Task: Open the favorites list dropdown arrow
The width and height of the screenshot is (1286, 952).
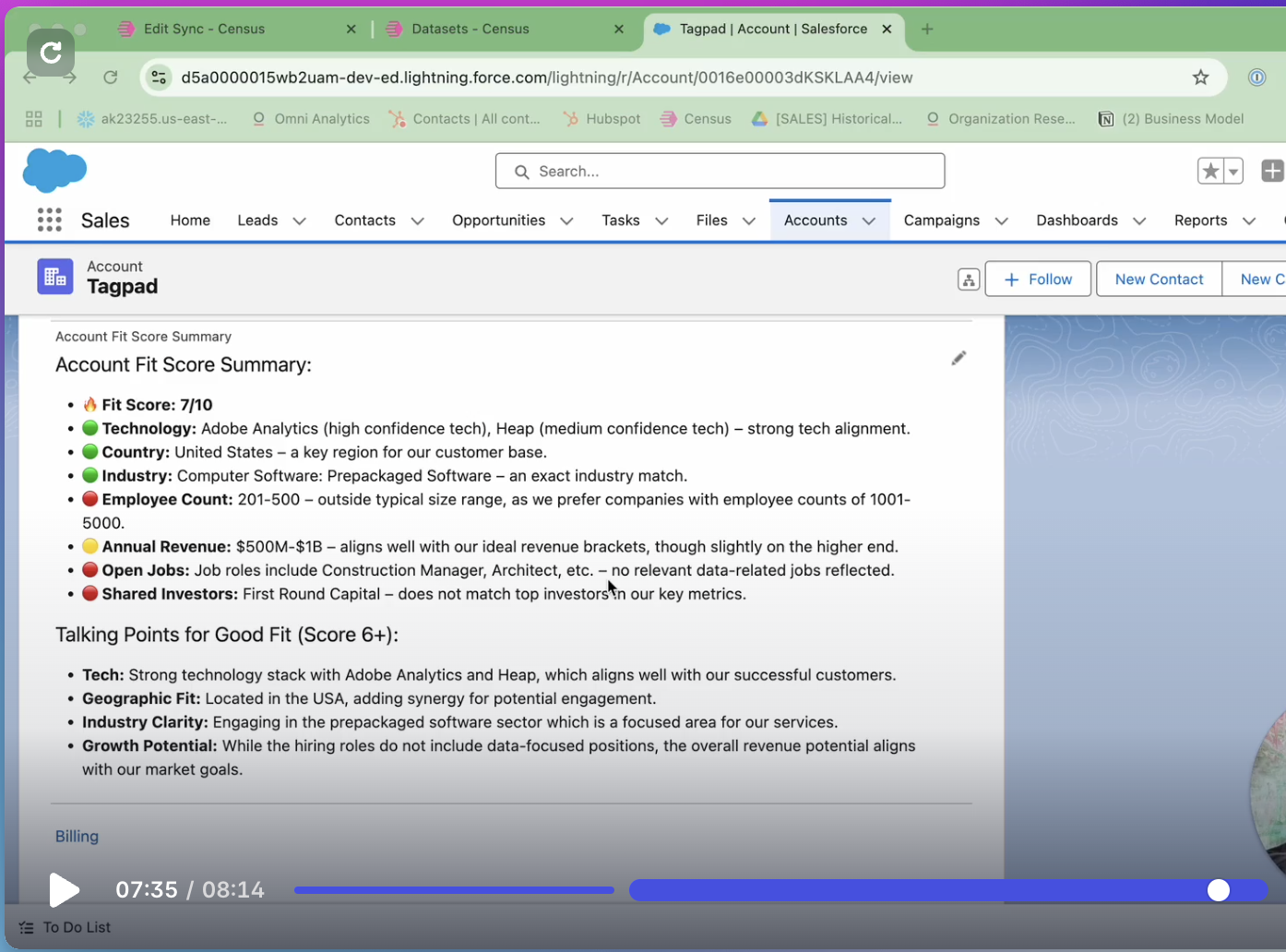Action: tap(1233, 171)
